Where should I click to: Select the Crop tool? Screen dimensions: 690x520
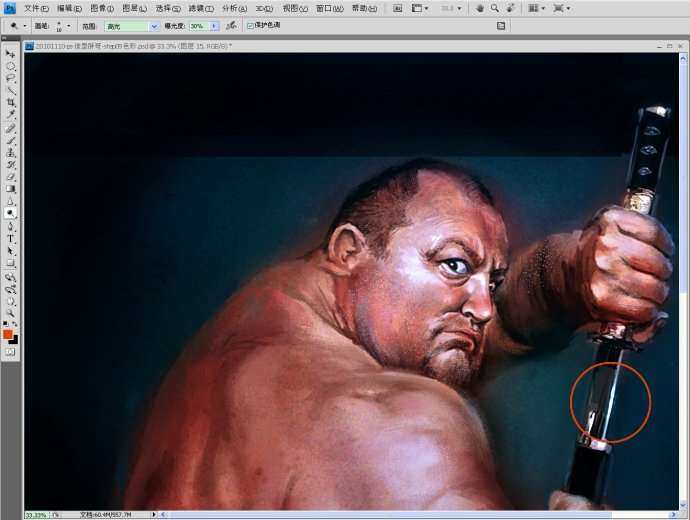pos(10,103)
